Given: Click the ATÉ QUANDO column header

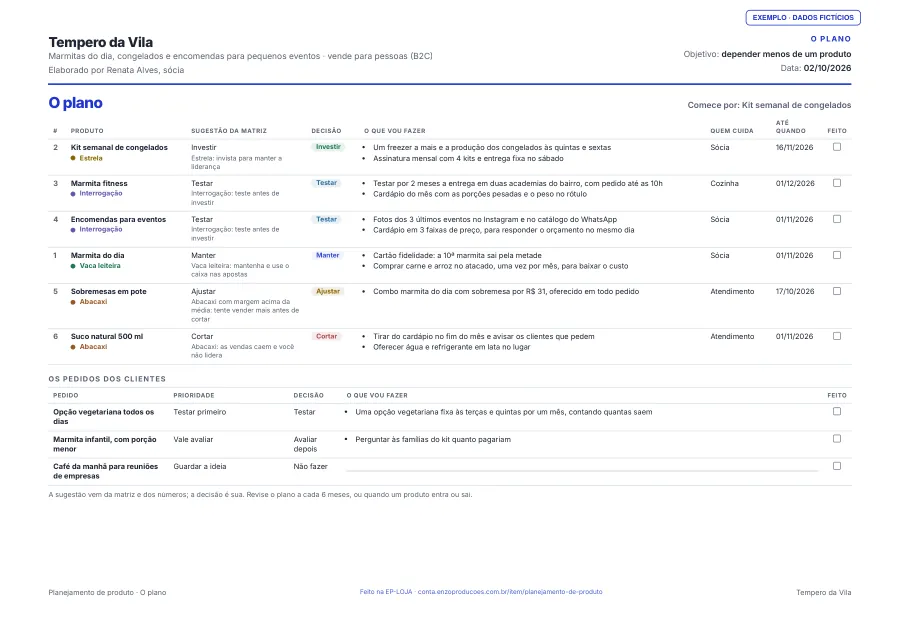Looking at the screenshot, I should click(x=790, y=127).
